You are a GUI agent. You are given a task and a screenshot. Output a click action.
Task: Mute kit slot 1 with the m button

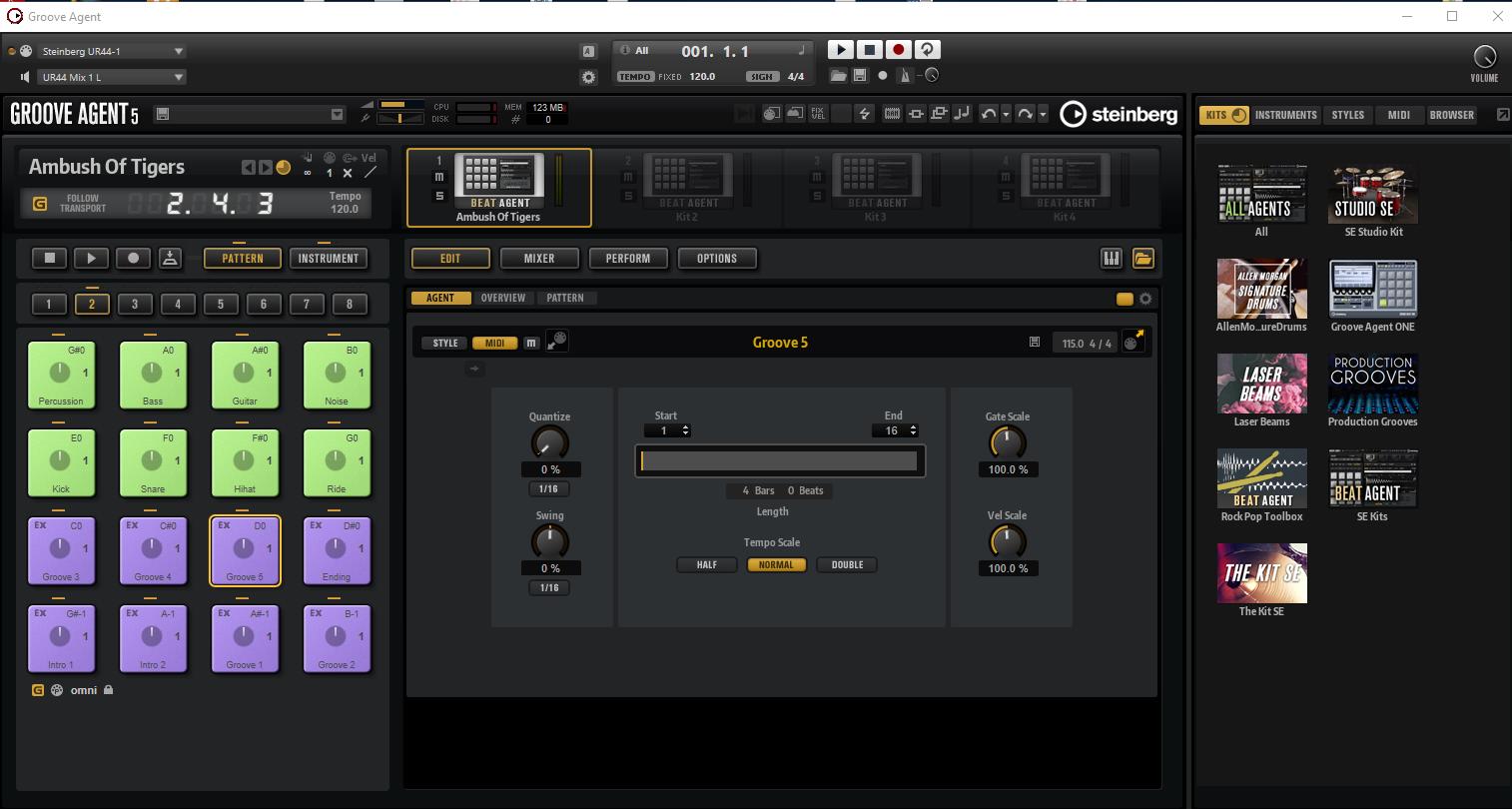coord(439,178)
